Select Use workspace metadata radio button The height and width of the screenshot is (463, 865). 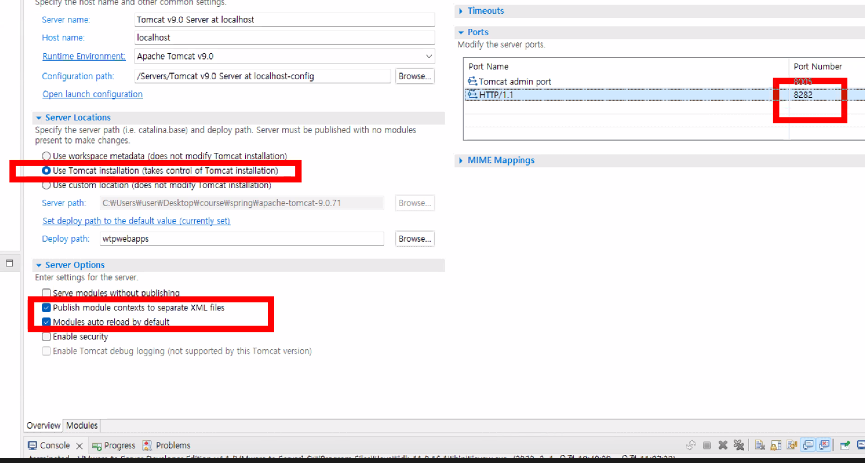click(x=47, y=156)
